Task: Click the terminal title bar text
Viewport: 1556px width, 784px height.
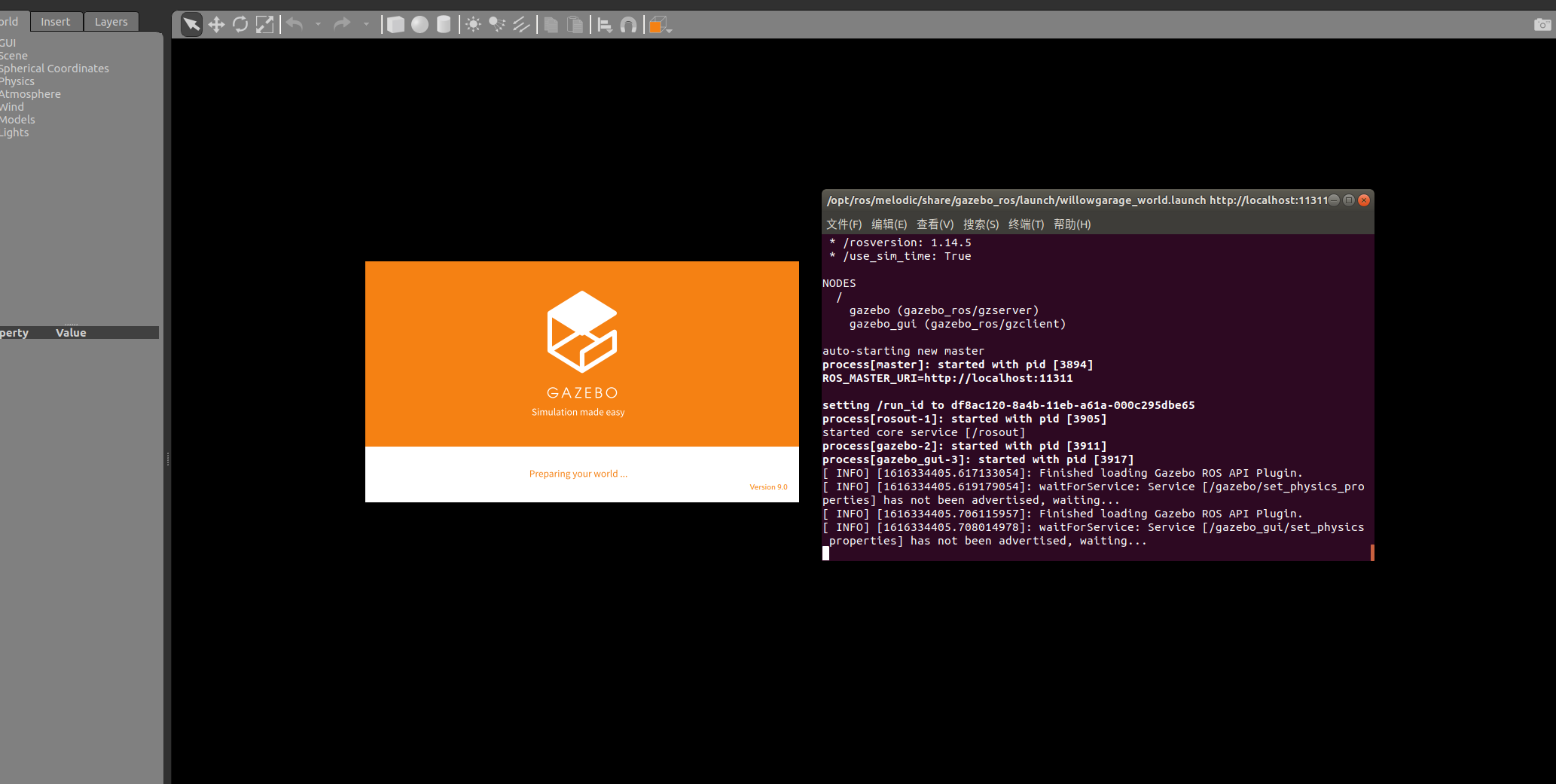Action: pyautogui.click(x=1077, y=200)
